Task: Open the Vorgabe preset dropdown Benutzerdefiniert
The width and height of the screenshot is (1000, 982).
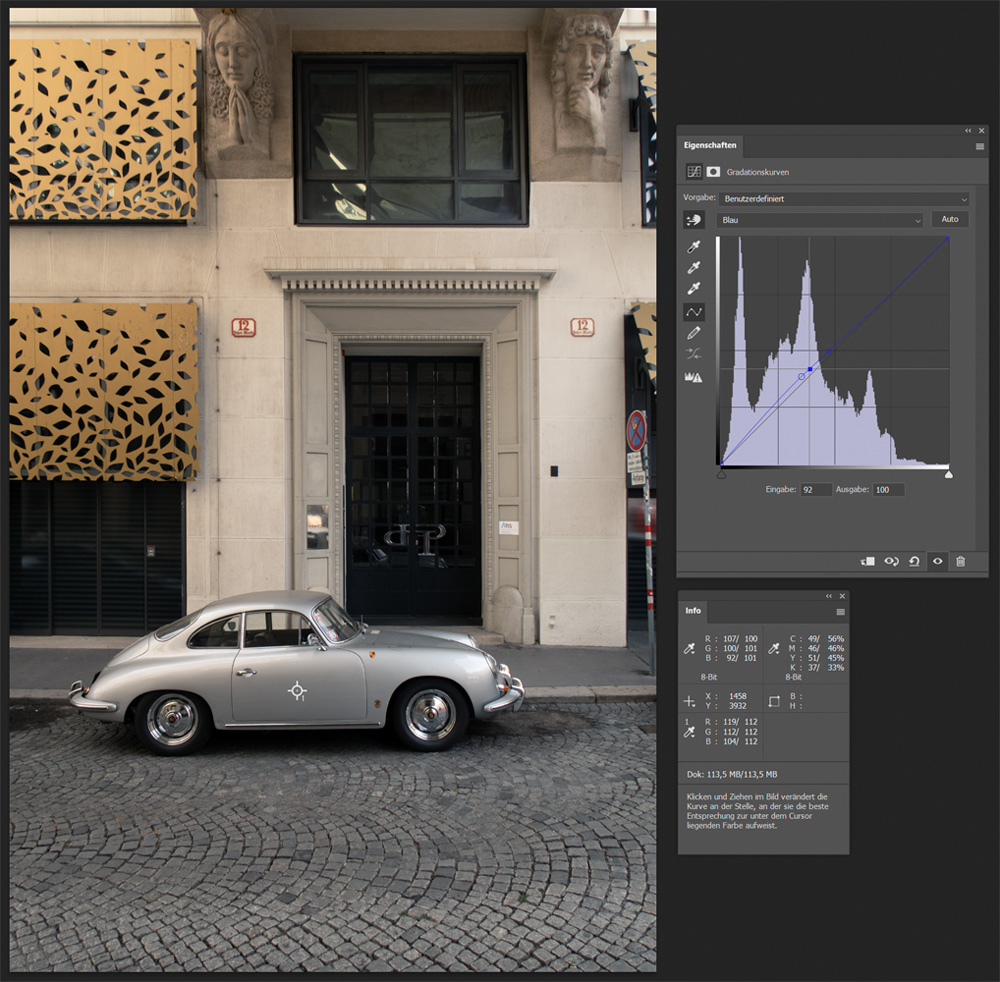Action: coord(844,199)
